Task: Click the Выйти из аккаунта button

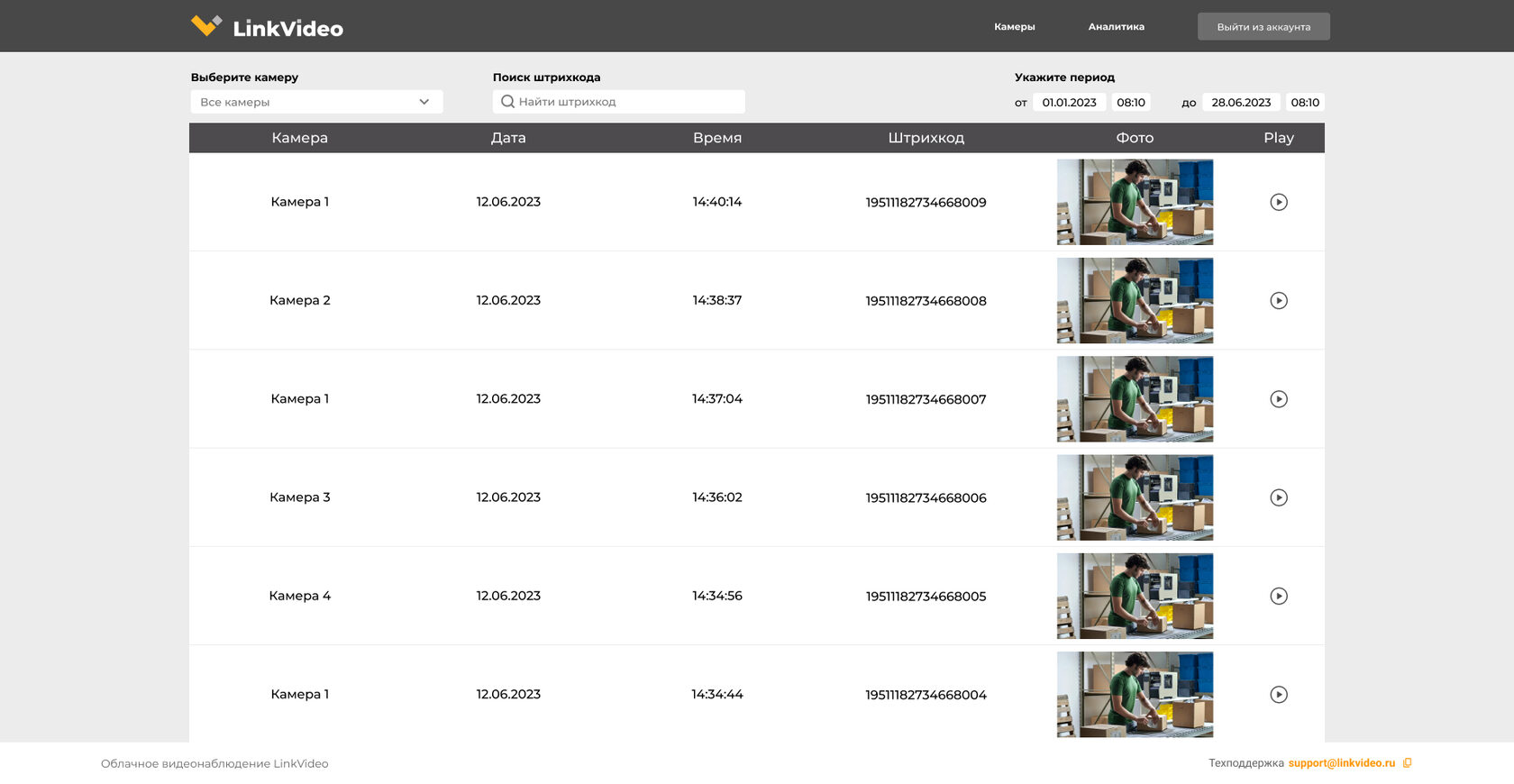Action: [1263, 27]
